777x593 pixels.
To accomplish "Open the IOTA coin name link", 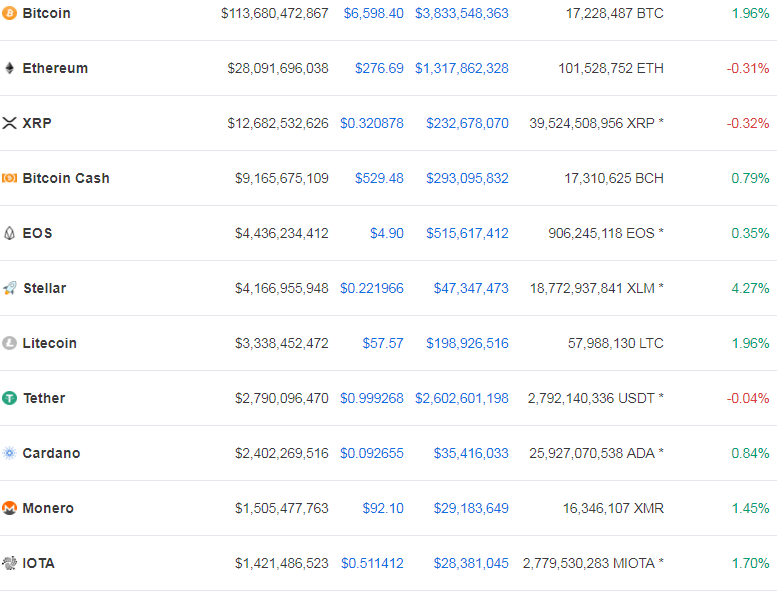I will pos(39,563).
